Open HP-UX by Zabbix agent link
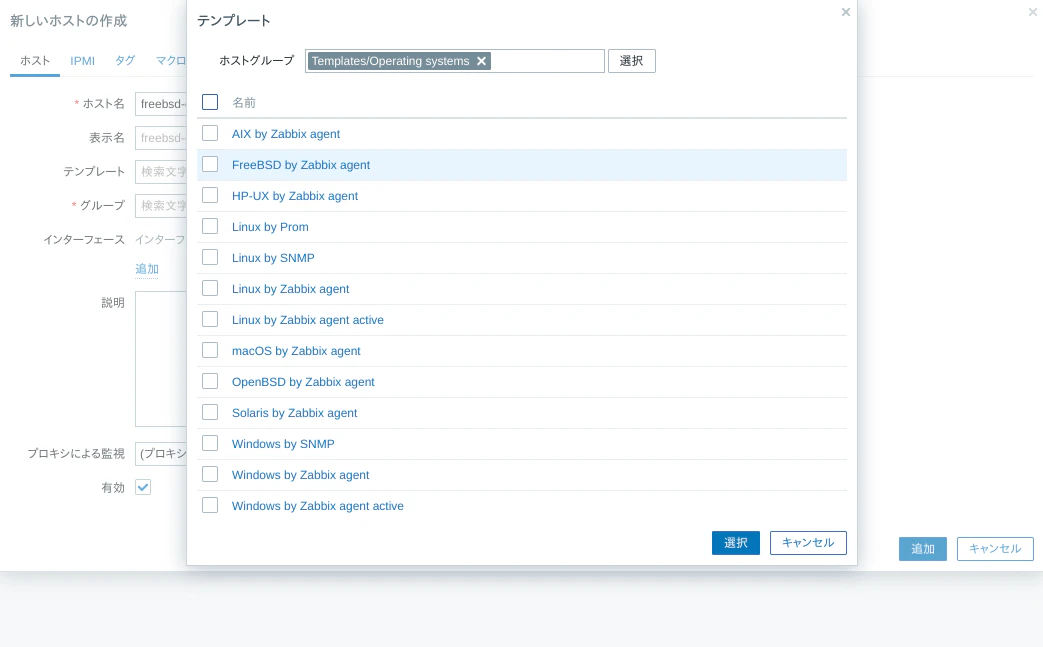This screenshot has width=1043, height=647. (295, 196)
